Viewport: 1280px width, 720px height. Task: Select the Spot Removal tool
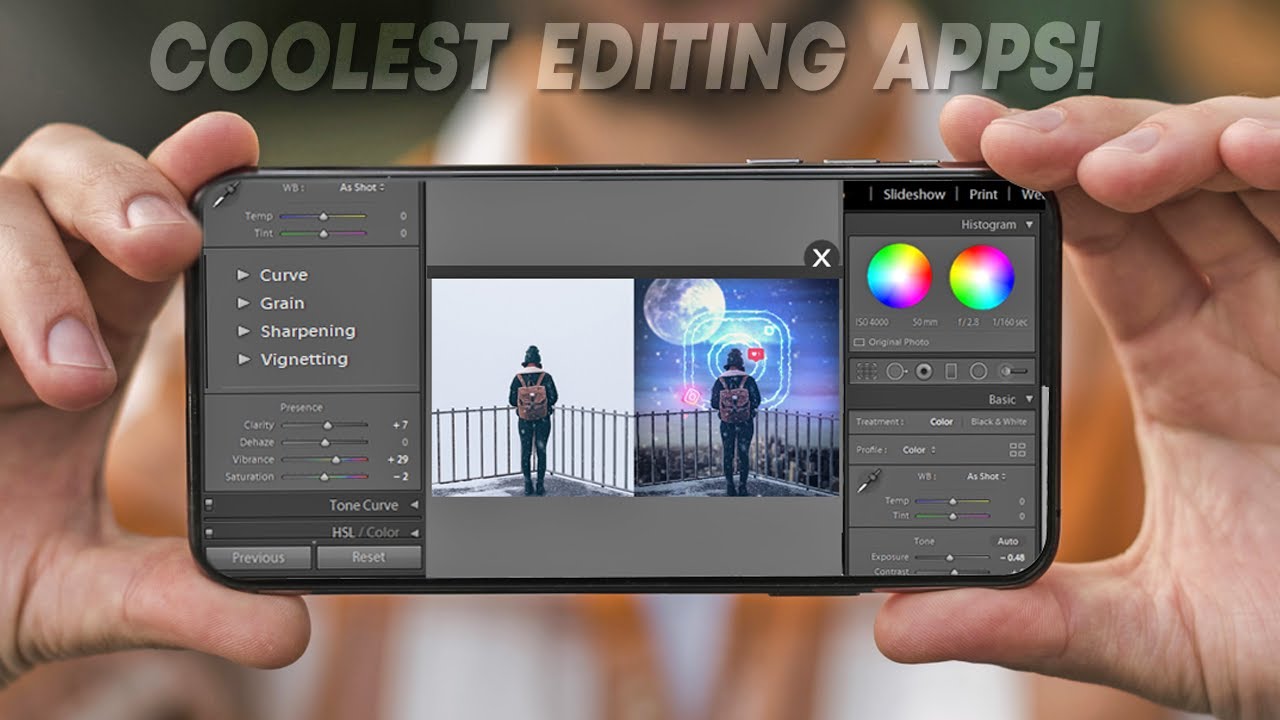tap(894, 371)
